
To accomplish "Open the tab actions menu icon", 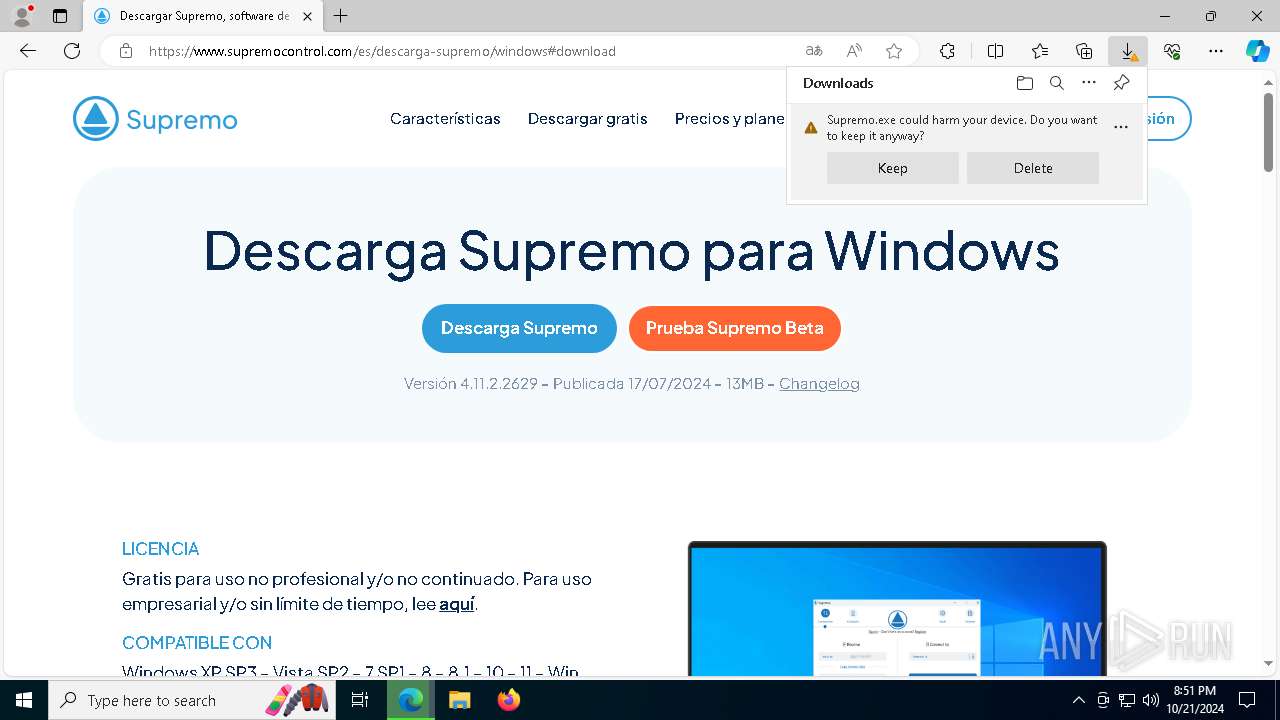I will (x=60, y=16).
